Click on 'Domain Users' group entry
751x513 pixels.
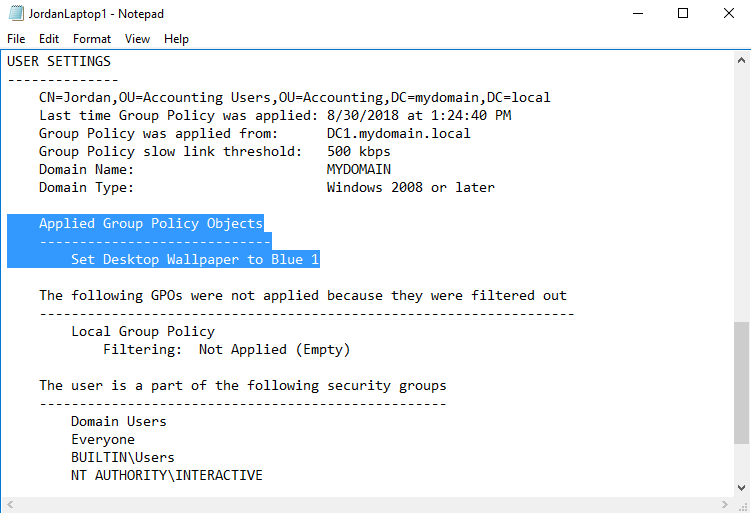[119, 422]
